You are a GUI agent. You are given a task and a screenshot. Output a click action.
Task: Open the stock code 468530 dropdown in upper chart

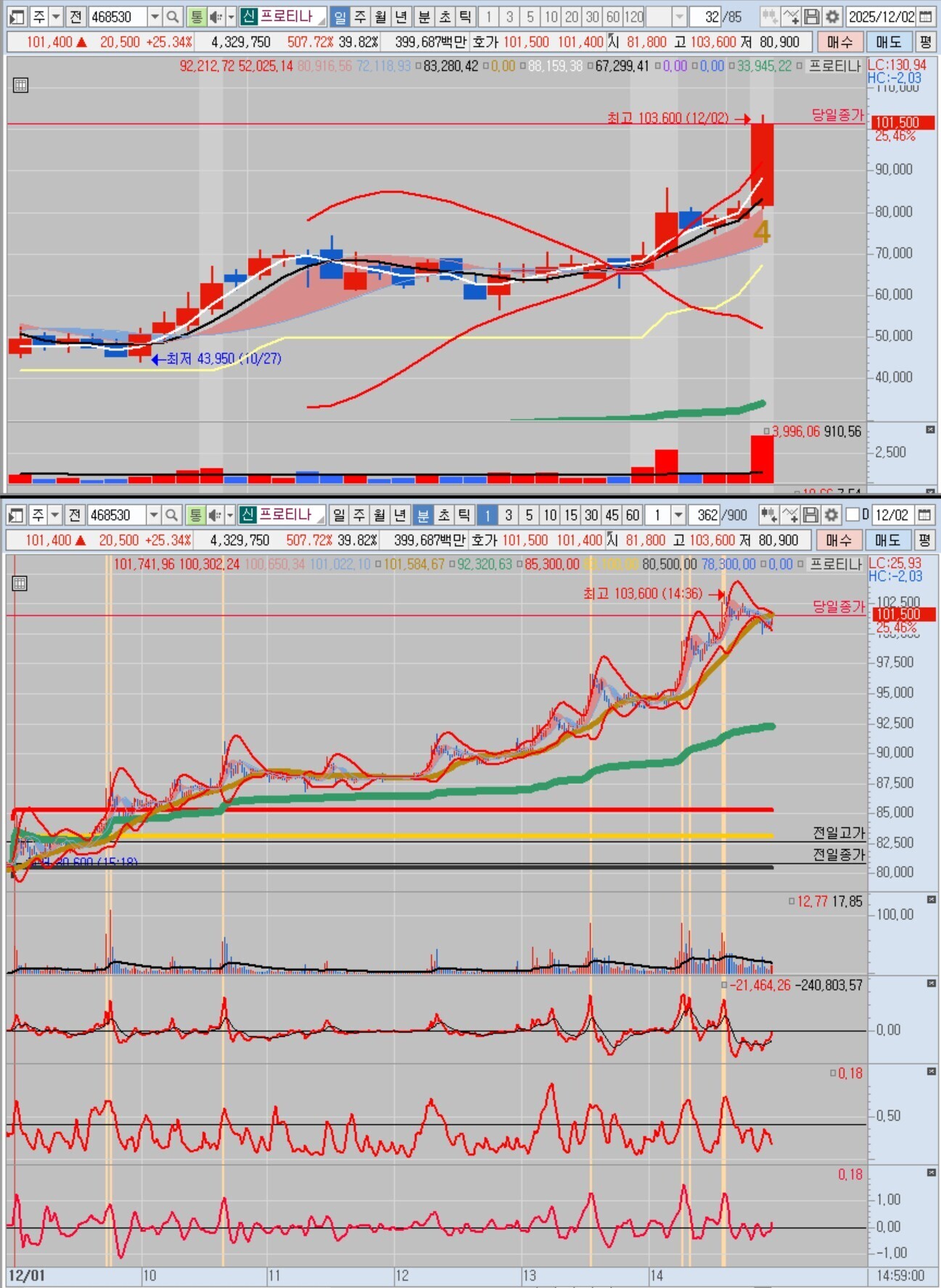pyautogui.click(x=155, y=17)
